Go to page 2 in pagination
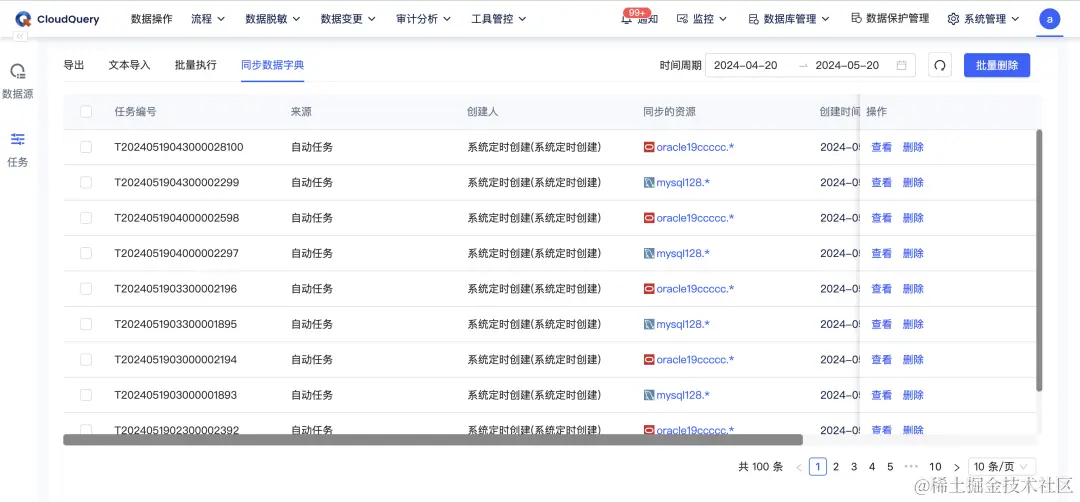The image size is (1080, 502). click(x=836, y=467)
